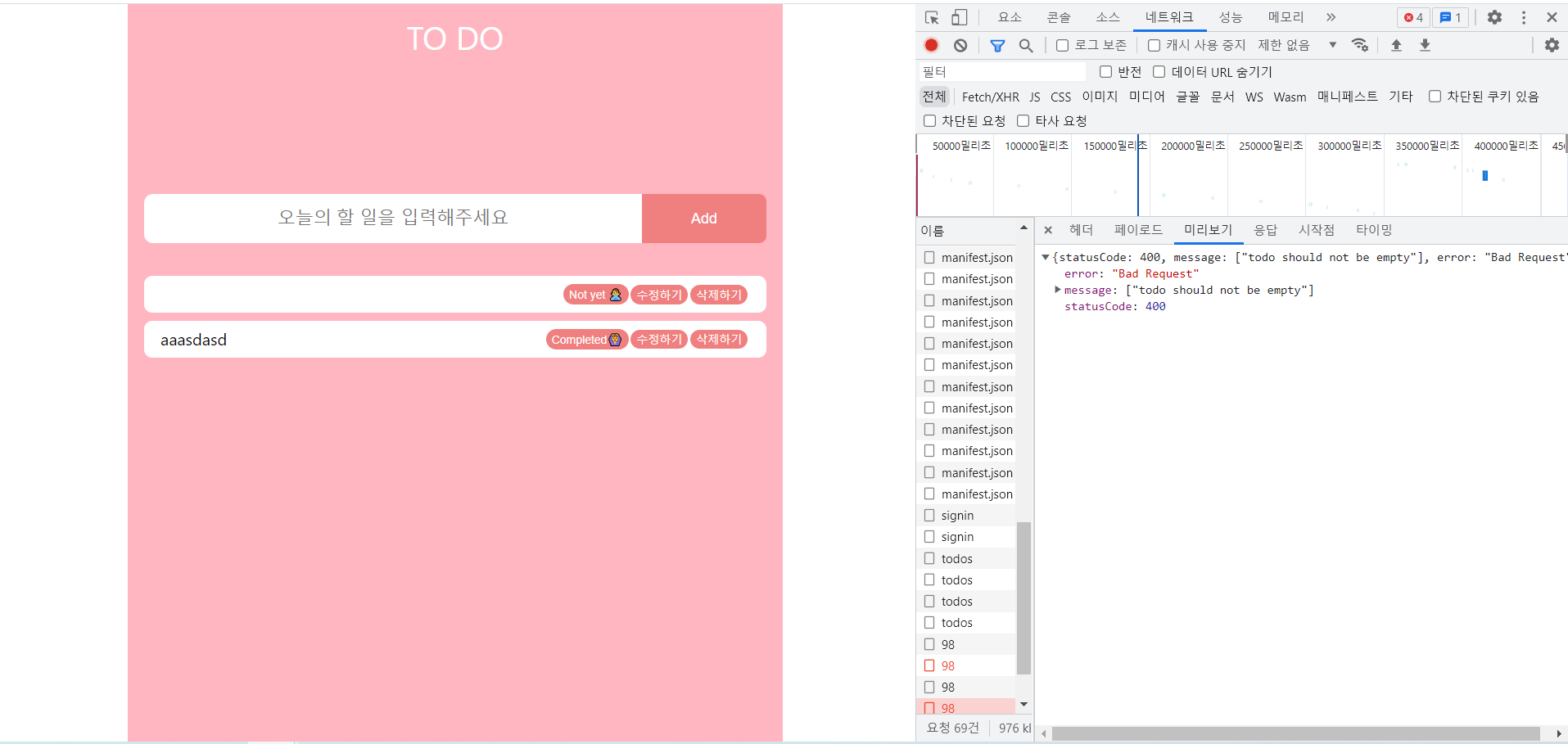
Task: Focus the network 필터 text field
Action: pyautogui.click(x=1002, y=72)
